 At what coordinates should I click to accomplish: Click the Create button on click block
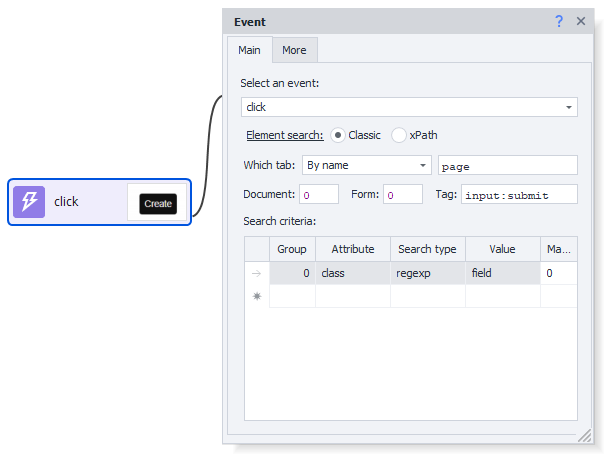pyautogui.click(x=158, y=203)
